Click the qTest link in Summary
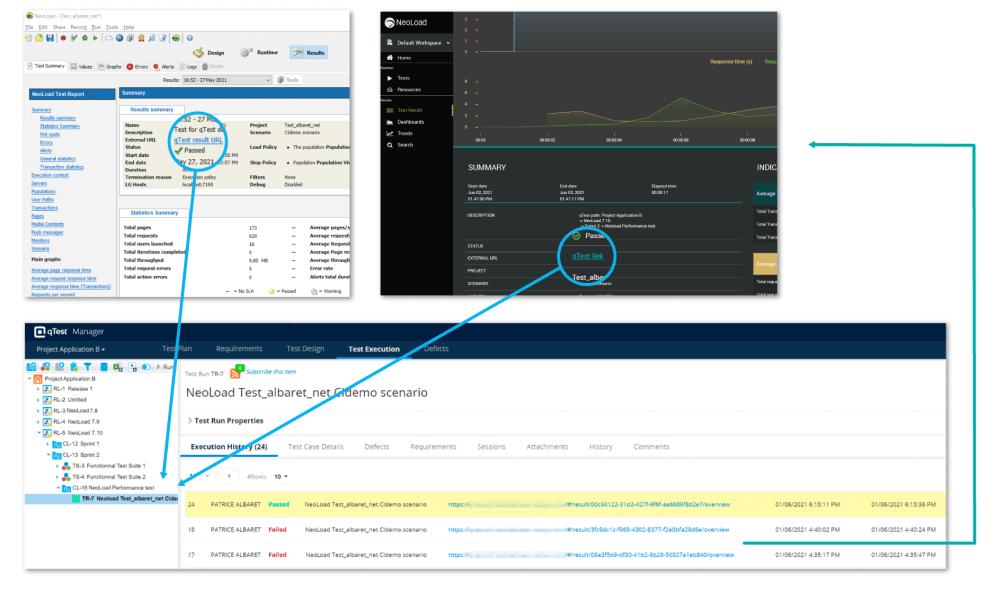 [587, 257]
